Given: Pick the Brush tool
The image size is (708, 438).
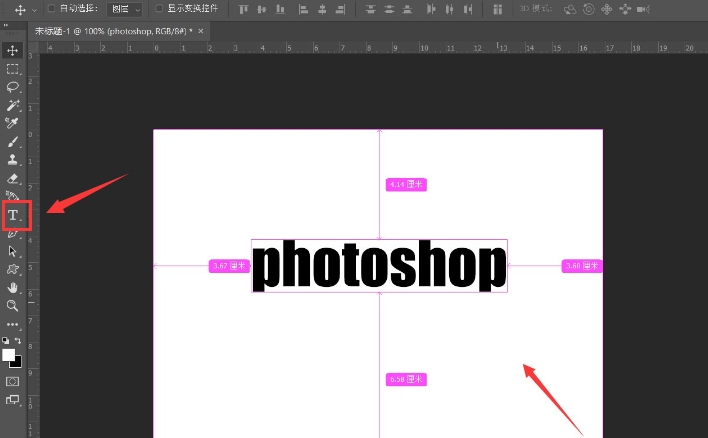Looking at the screenshot, I should tap(13, 142).
